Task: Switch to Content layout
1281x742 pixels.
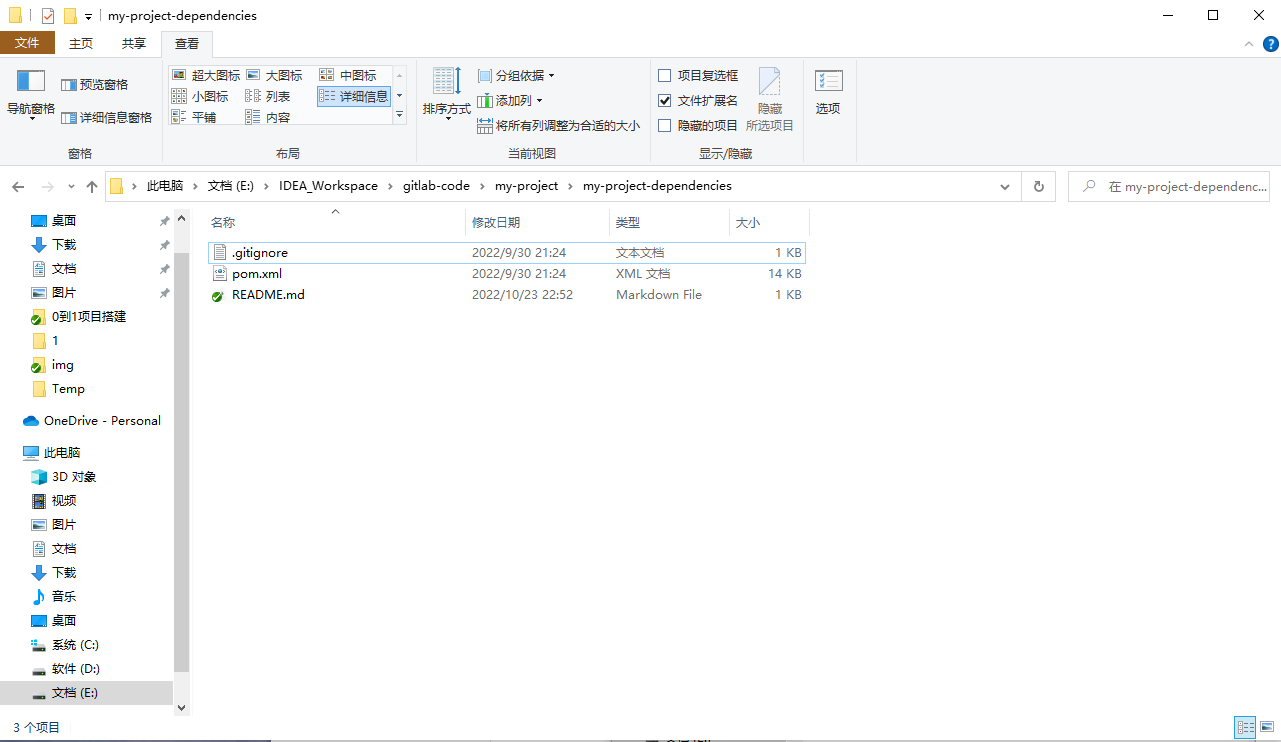Action: tap(268, 117)
